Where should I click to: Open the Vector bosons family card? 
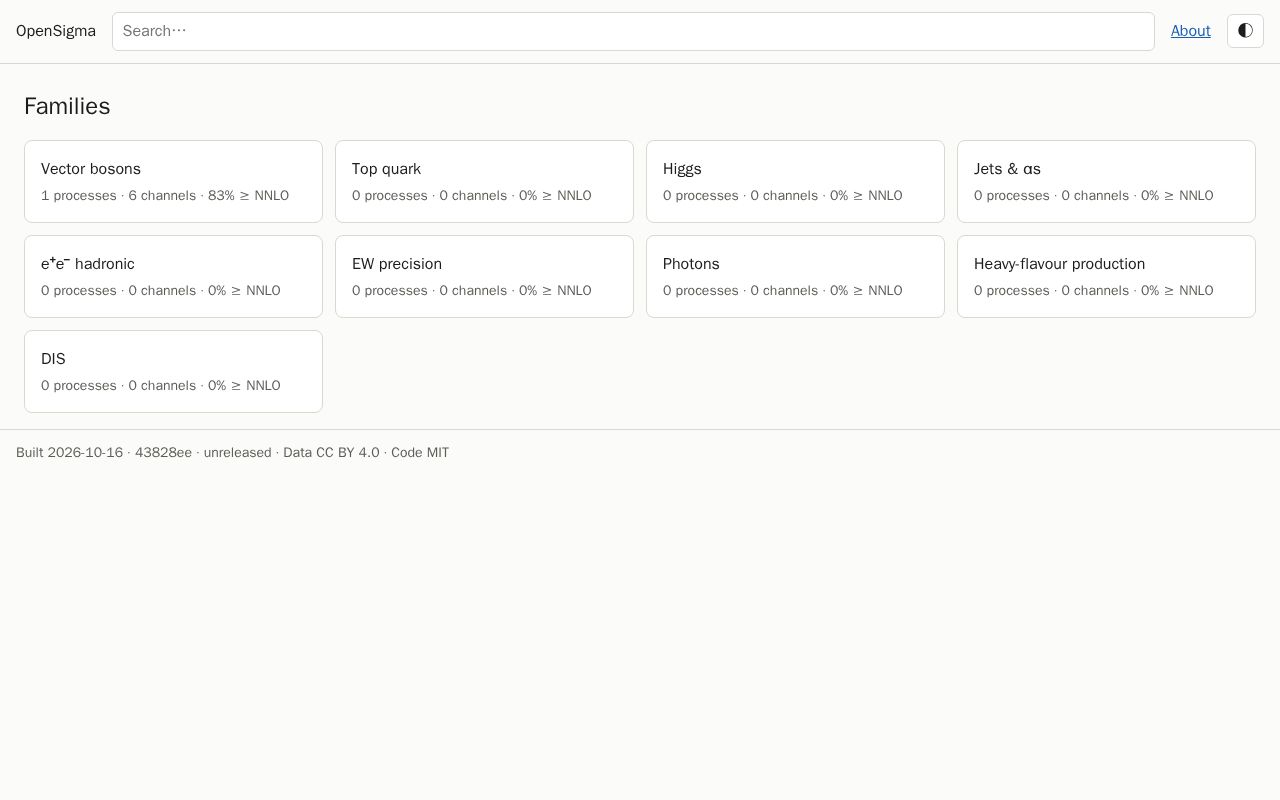click(x=173, y=181)
